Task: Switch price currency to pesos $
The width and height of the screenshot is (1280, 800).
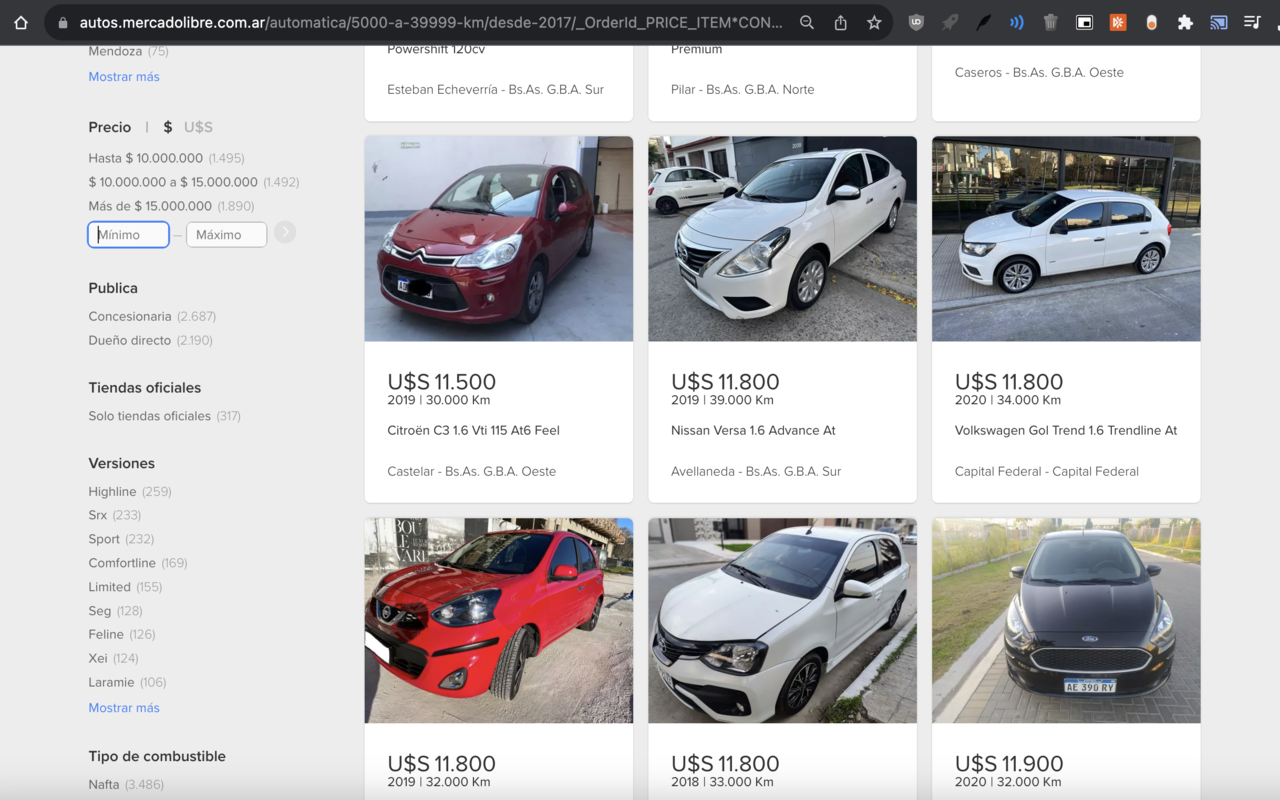Action: [x=168, y=127]
